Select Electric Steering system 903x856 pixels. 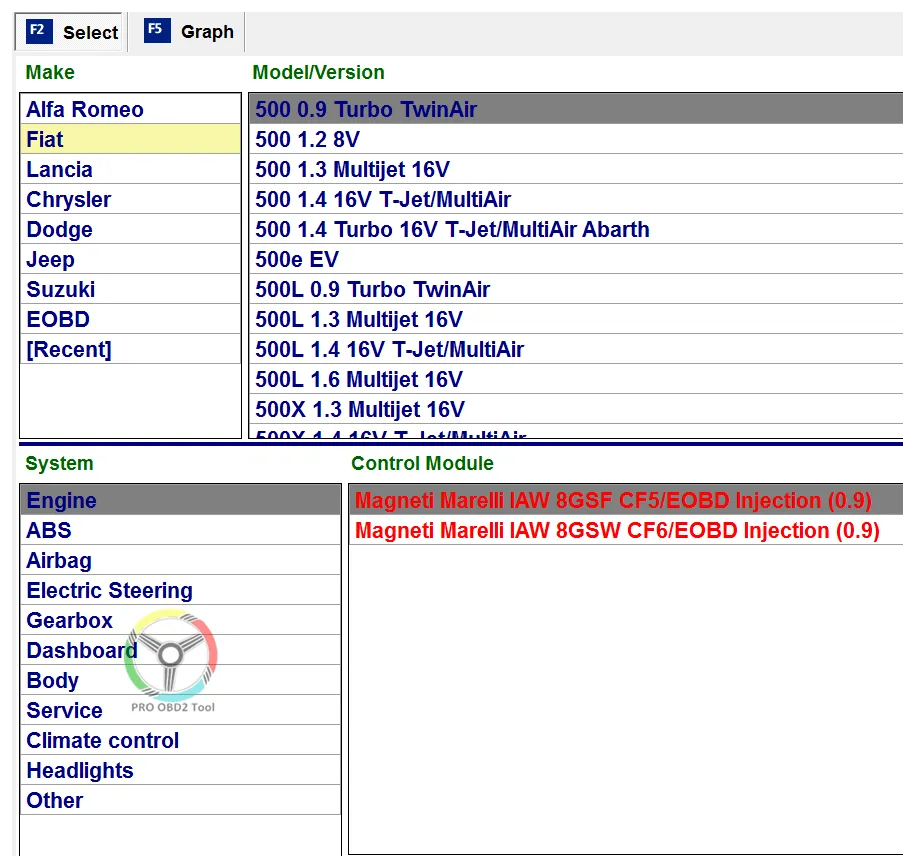coord(180,590)
